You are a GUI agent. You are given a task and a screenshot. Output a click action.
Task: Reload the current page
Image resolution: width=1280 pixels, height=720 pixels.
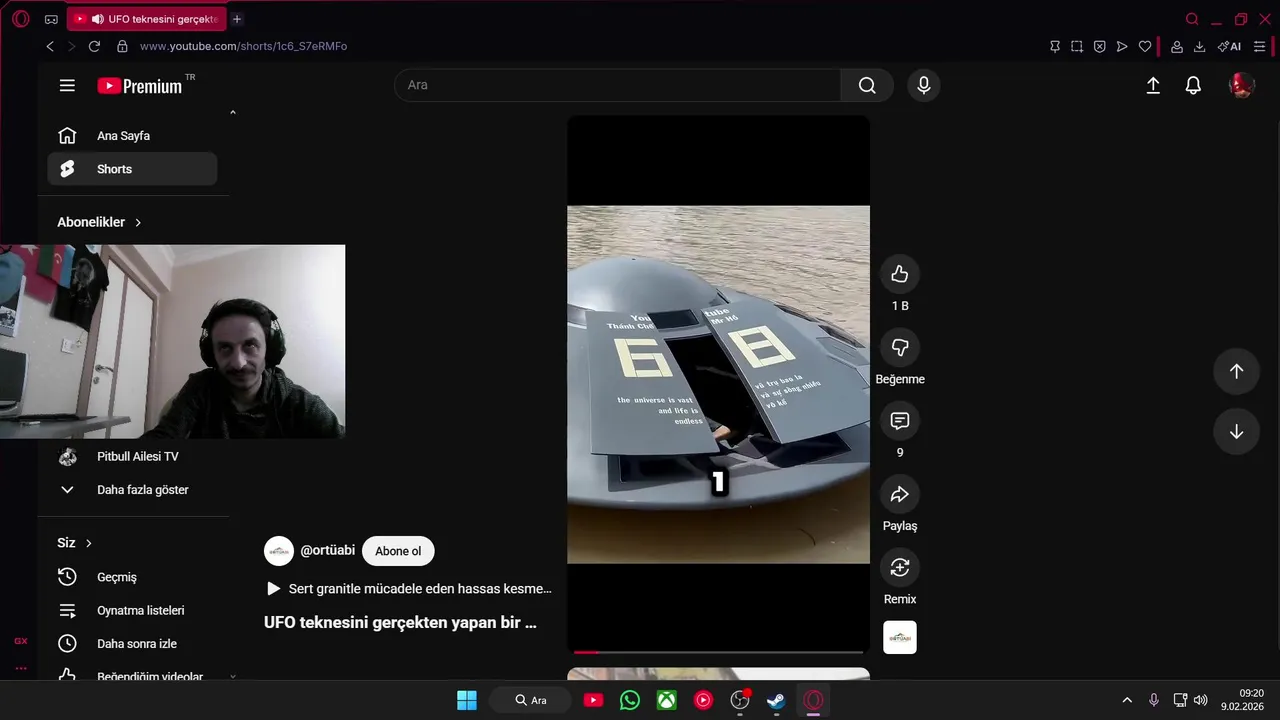pos(94,46)
